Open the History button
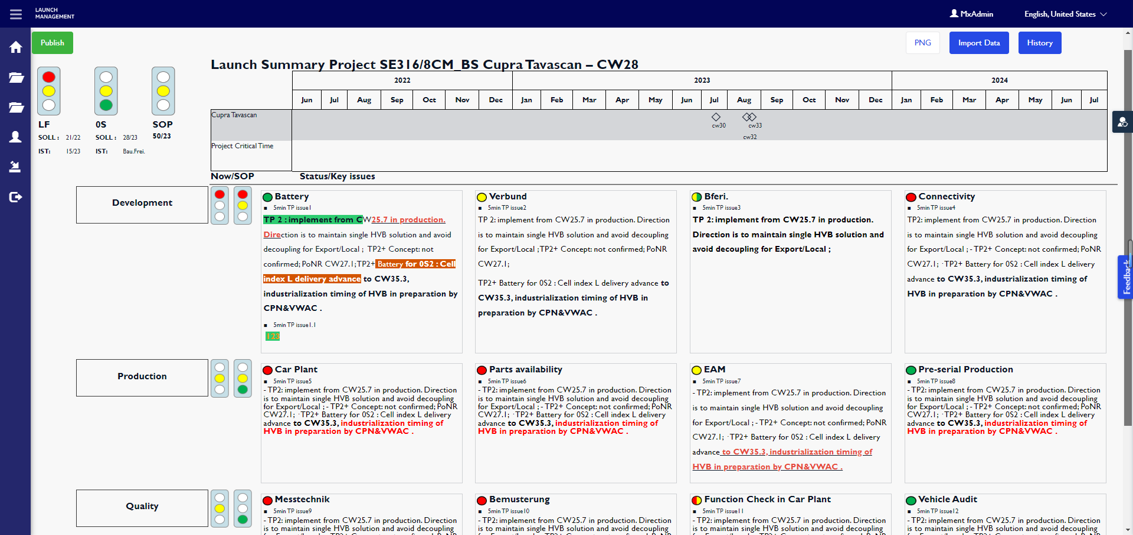 (1040, 43)
